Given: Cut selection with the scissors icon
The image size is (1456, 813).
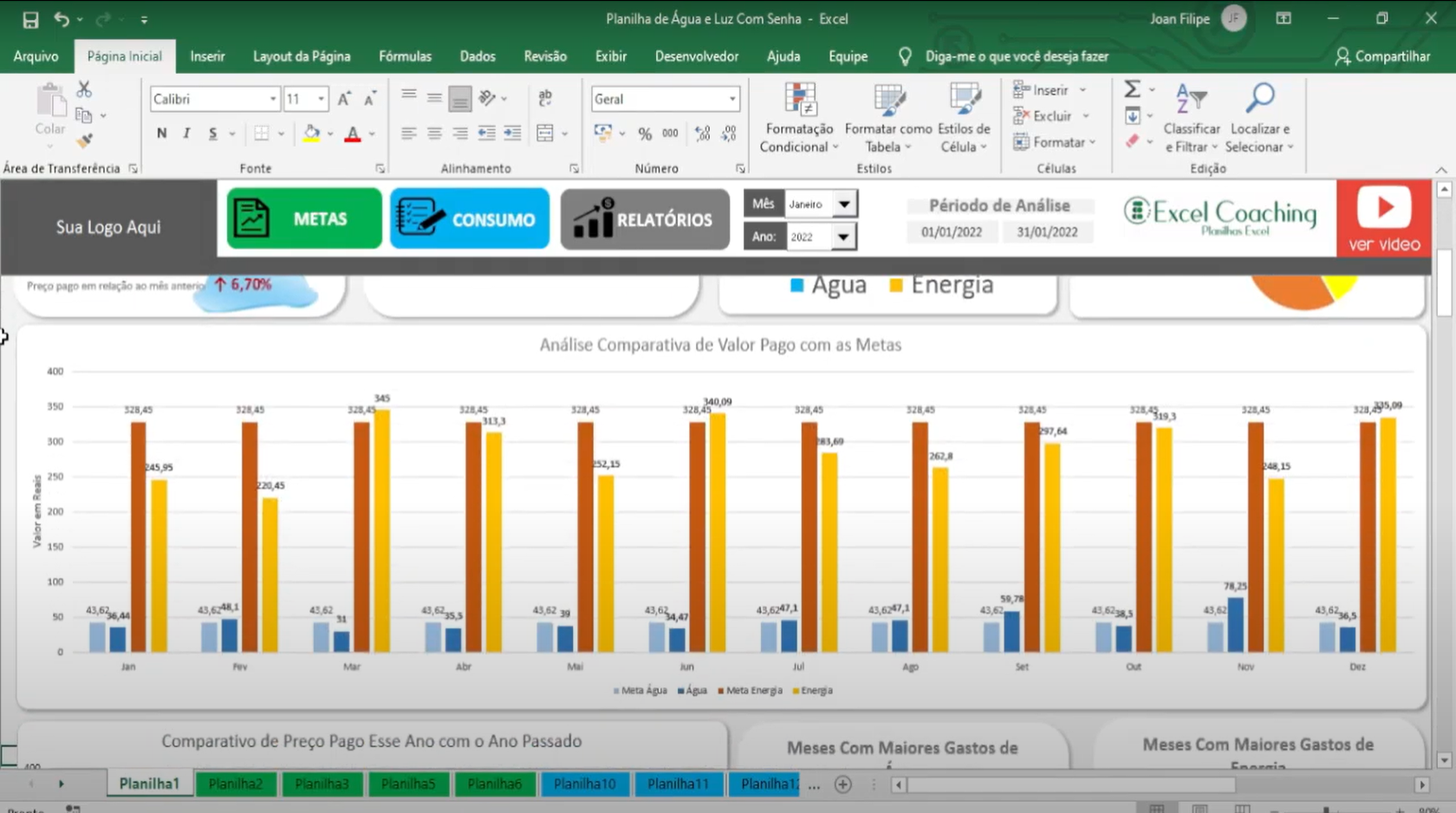Looking at the screenshot, I should tap(84, 90).
